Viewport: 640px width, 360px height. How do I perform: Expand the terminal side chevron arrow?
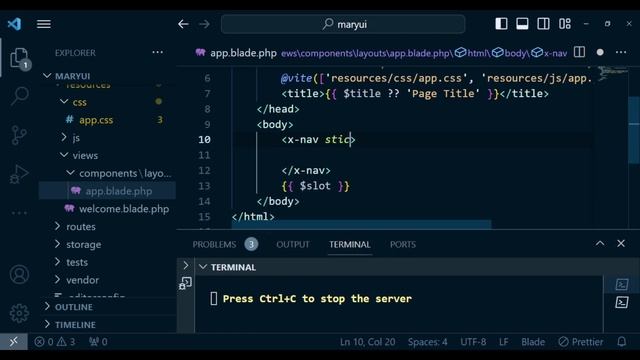(x=186, y=265)
